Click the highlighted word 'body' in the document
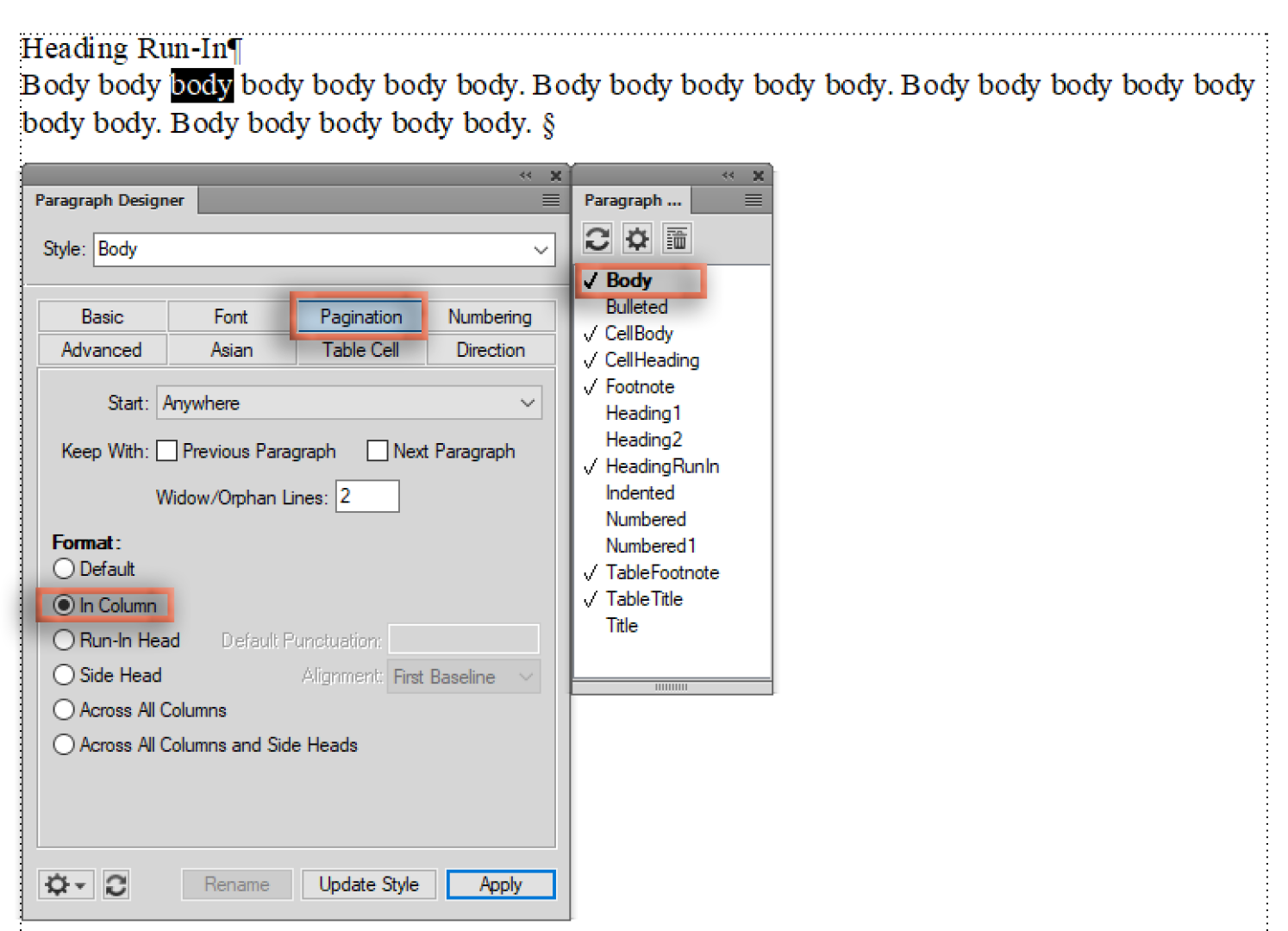The width and height of the screenshot is (1288, 931). pyautogui.click(x=202, y=85)
